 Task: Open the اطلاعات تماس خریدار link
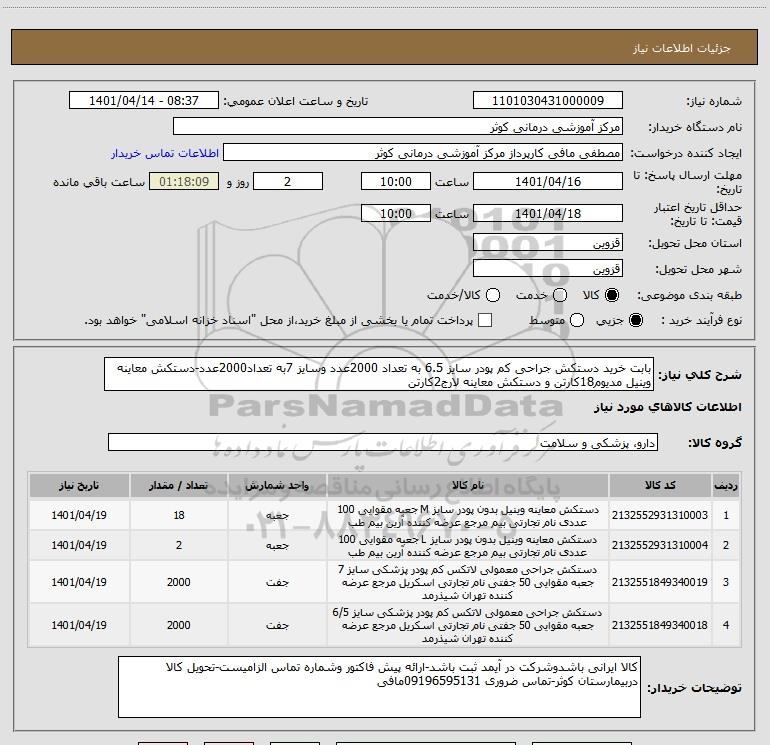tap(165, 153)
